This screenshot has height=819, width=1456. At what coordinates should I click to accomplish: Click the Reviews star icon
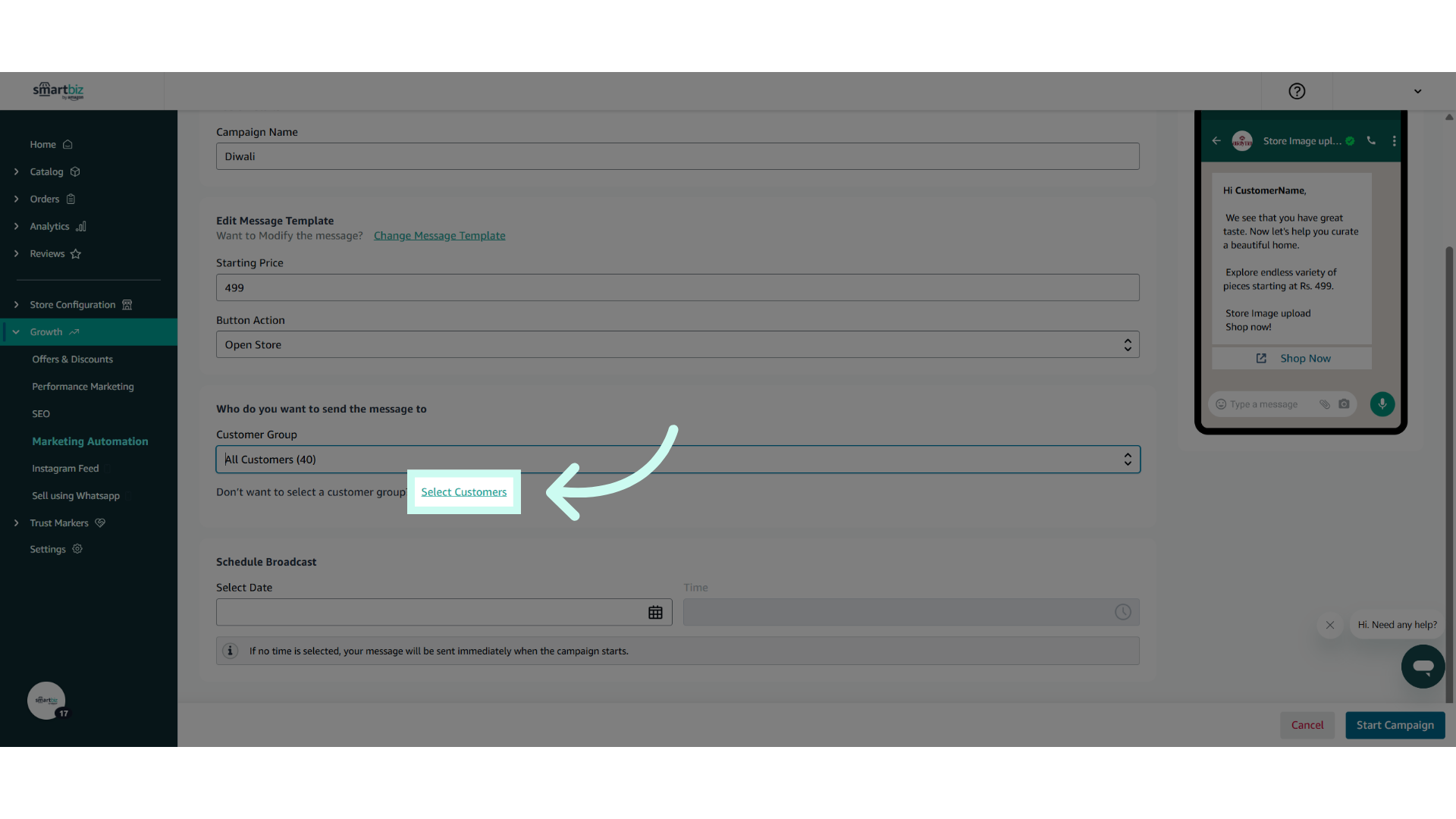coord(76,253)
